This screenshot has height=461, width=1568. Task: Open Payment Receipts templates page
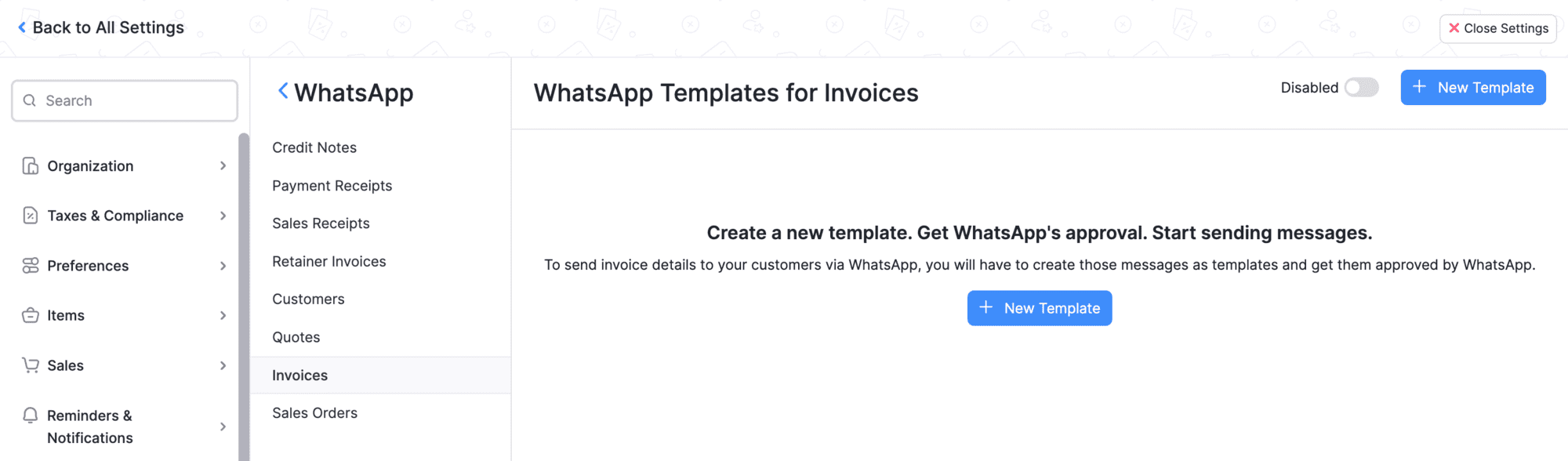coord(332,186)
